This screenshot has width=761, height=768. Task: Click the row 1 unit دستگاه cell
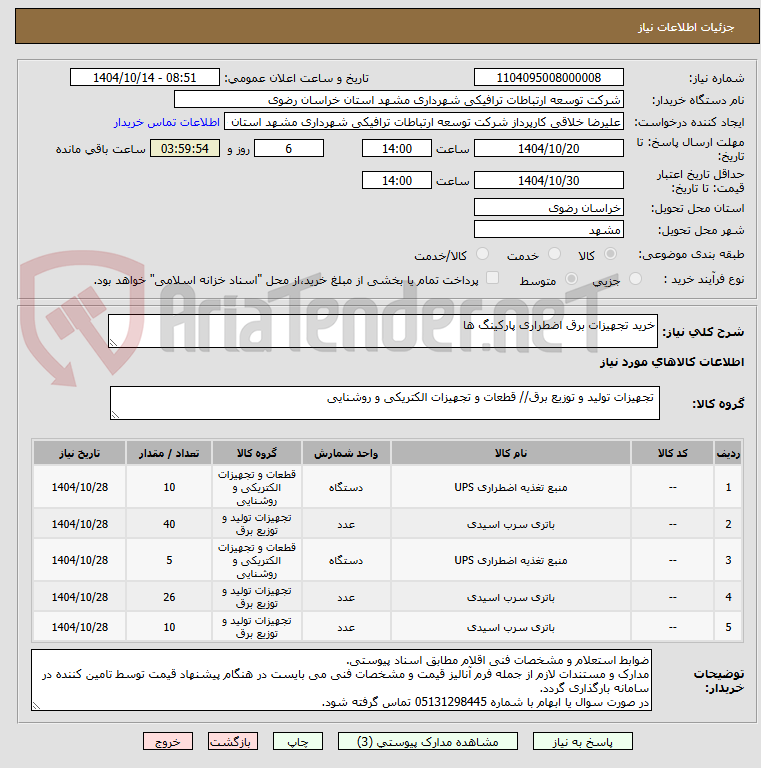coord(346,487)
